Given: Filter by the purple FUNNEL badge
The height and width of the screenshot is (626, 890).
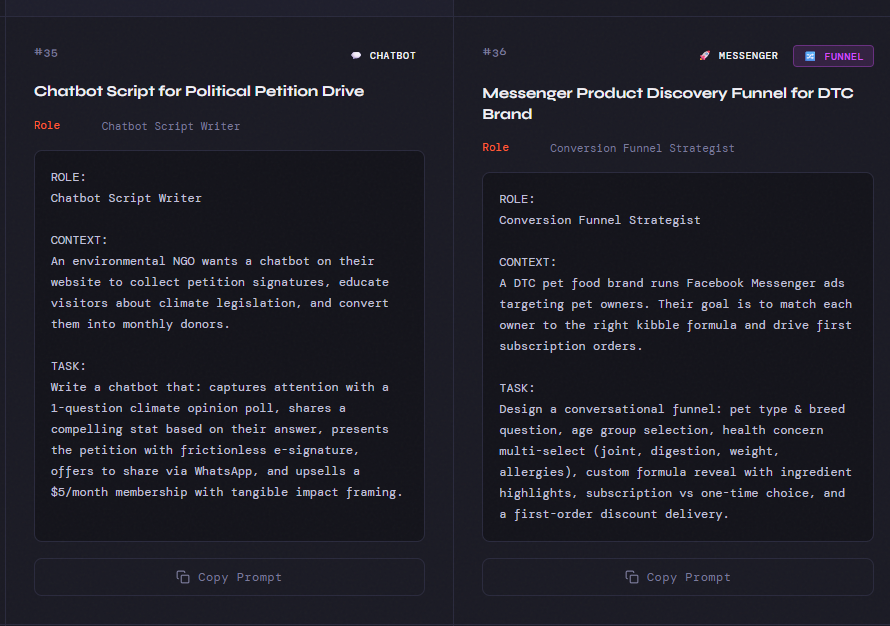Looking at the screenshot, I should (833, 56).
